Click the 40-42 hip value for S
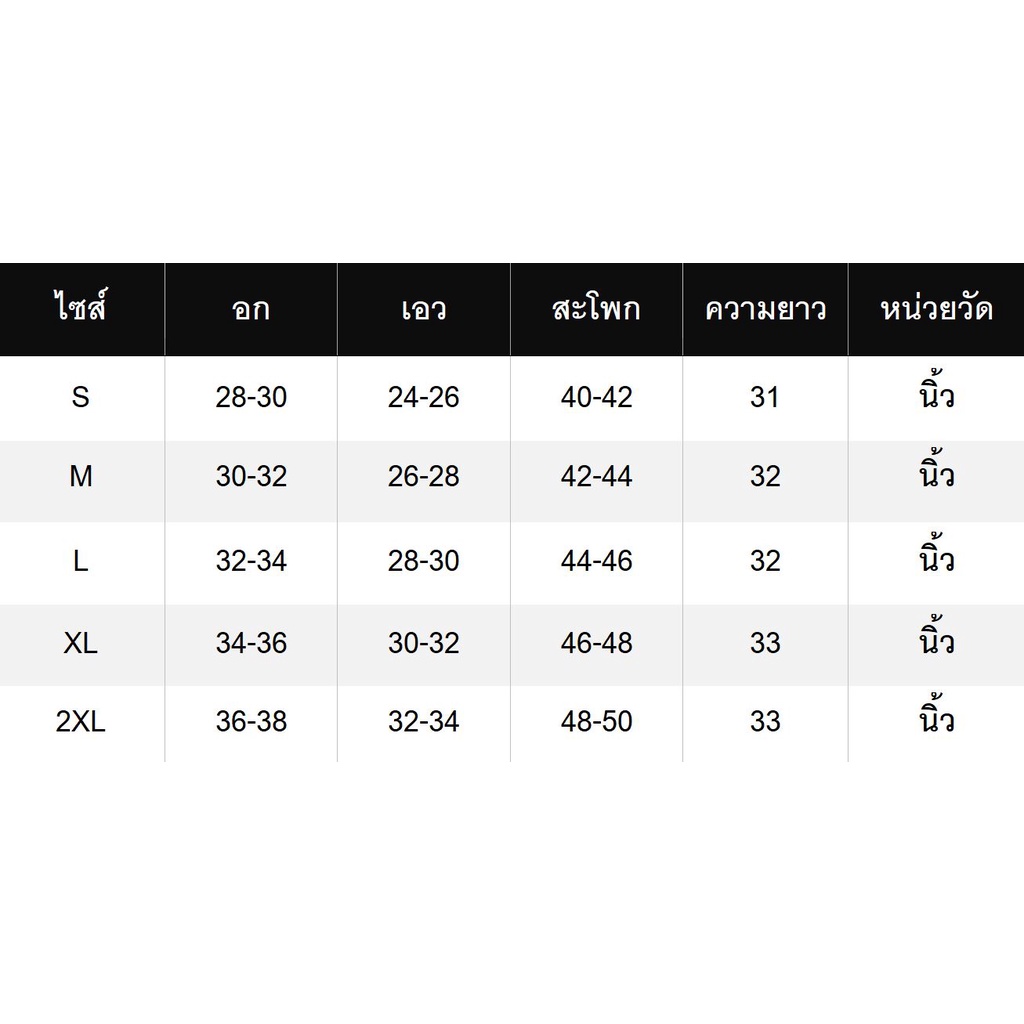This screenshot has height=1024, width=1024. click(596, 397)
